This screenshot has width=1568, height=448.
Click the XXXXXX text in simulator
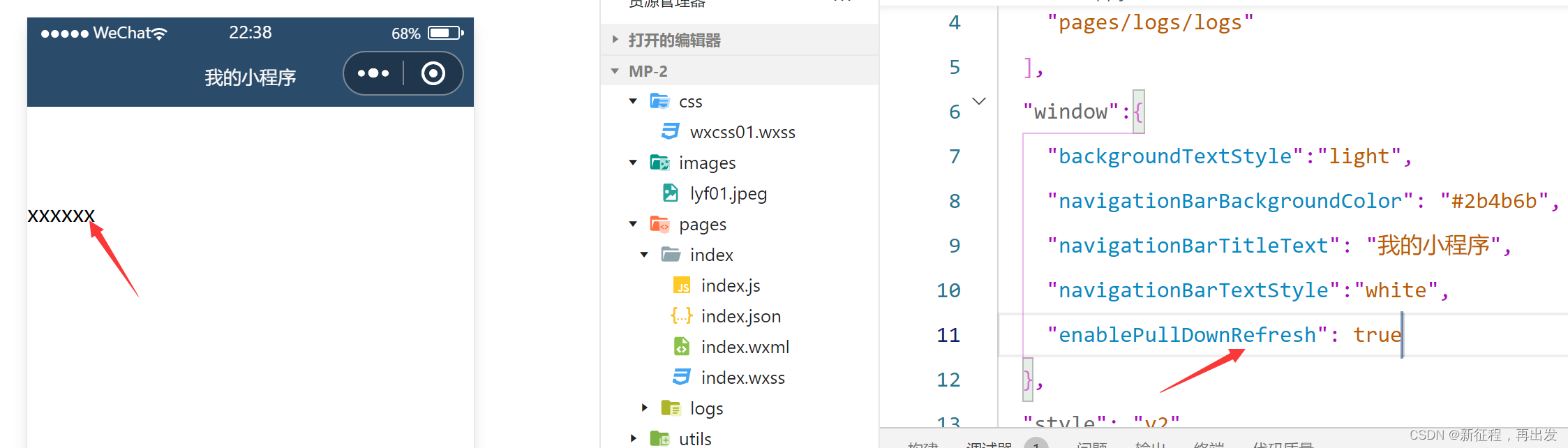pos(61,216)
